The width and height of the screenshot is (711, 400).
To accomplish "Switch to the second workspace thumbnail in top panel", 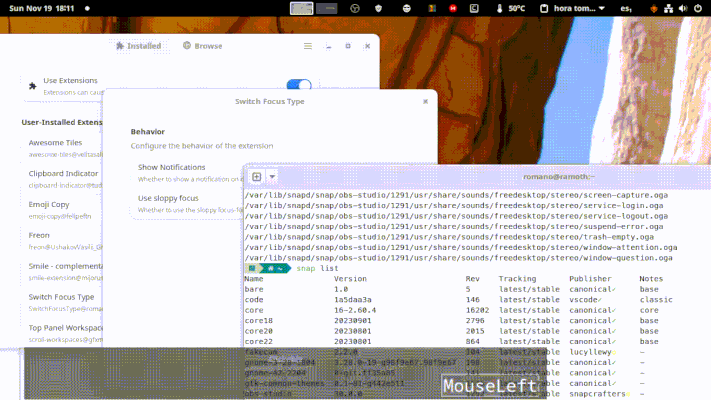I will click(x=326, y=8).
